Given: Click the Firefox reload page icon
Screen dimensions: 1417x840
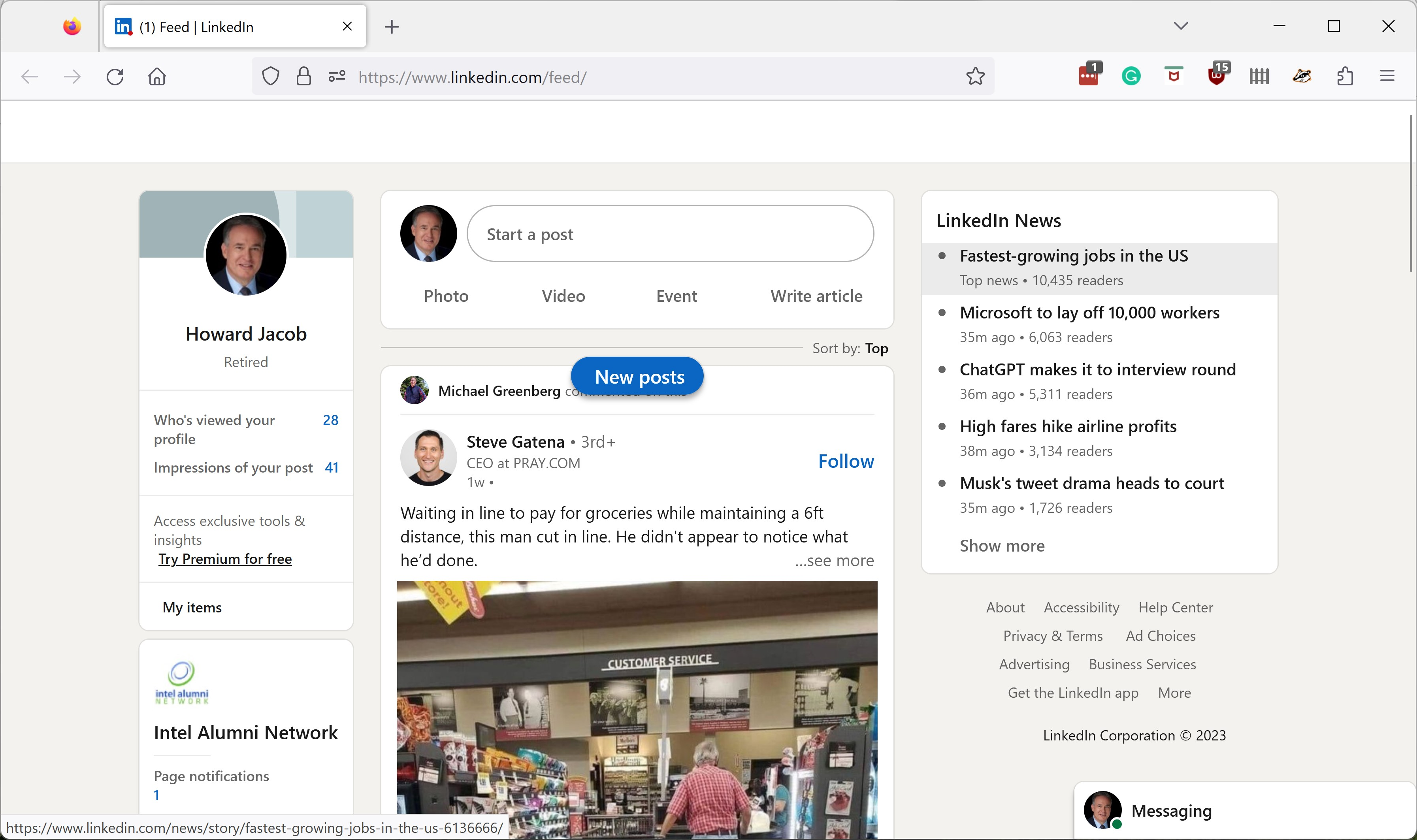Looking at the screenshot, I should [x=115, y=76].
